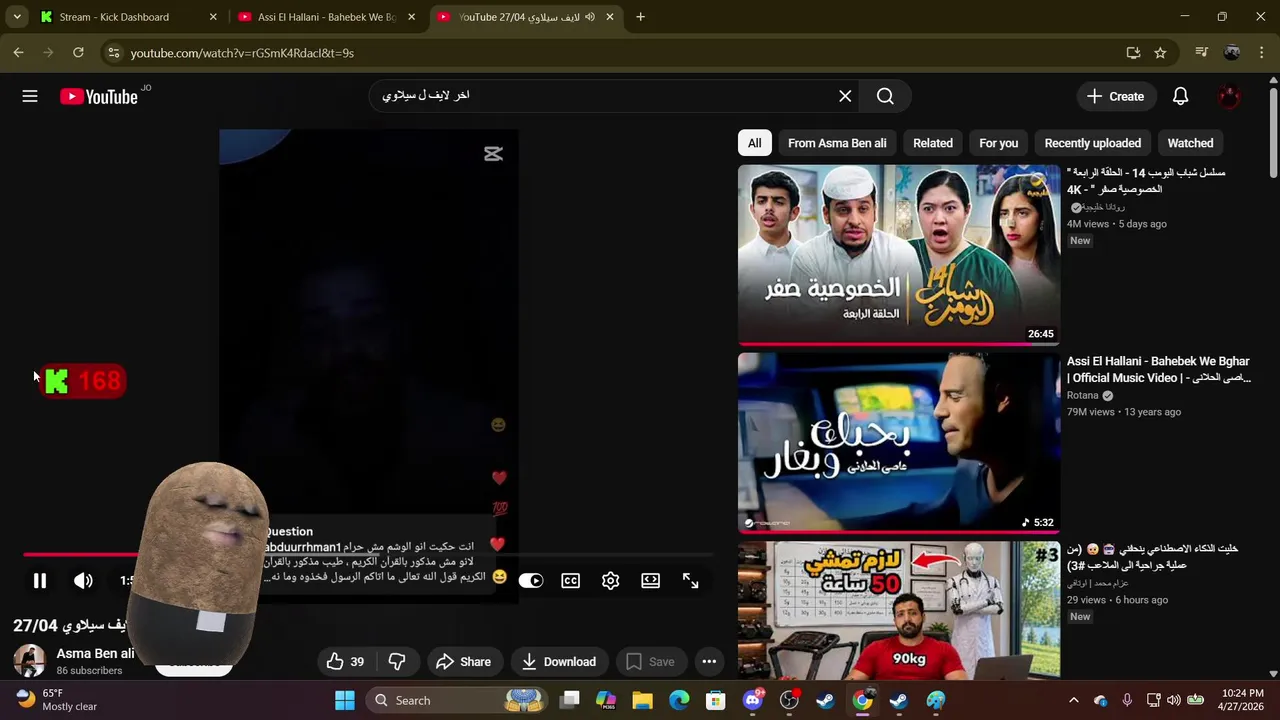The width and height of the screenshot is (1280, 720).
Task: Reload the page
Action: pos(78,52)
